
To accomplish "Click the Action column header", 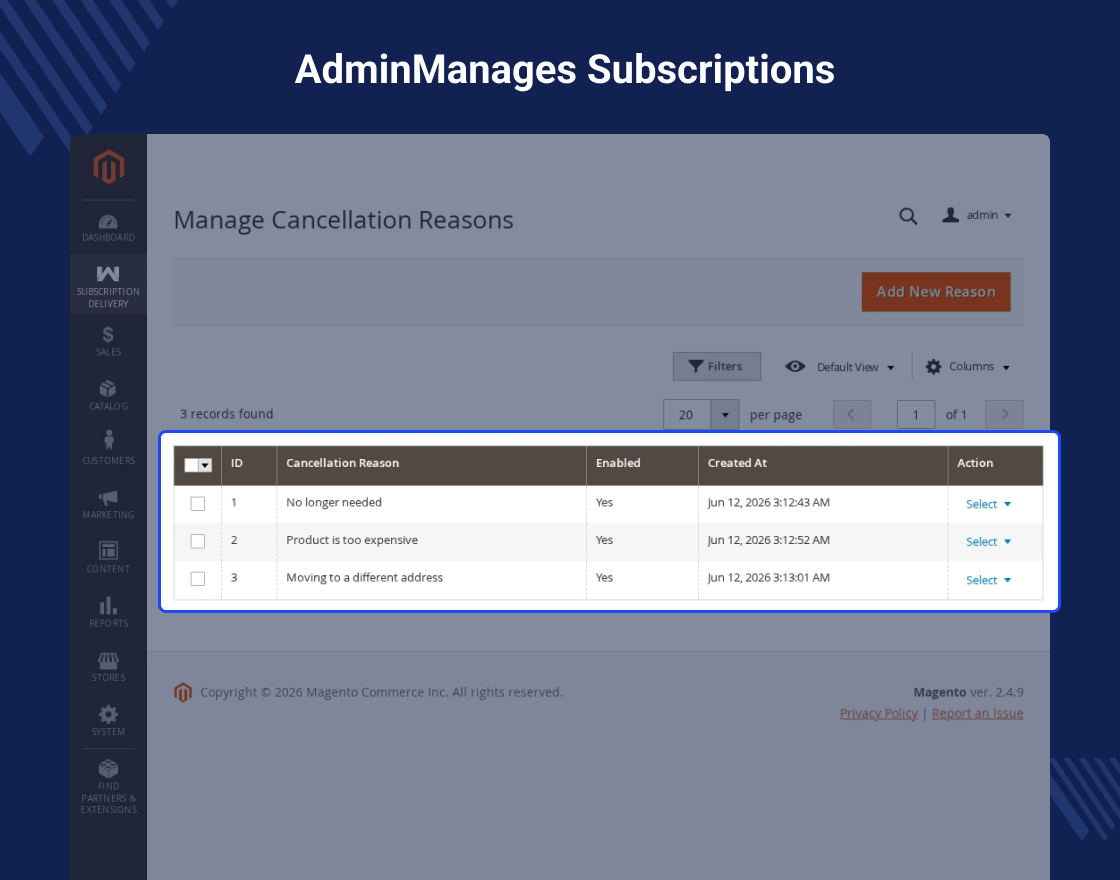I will click(x=995, y=465).
